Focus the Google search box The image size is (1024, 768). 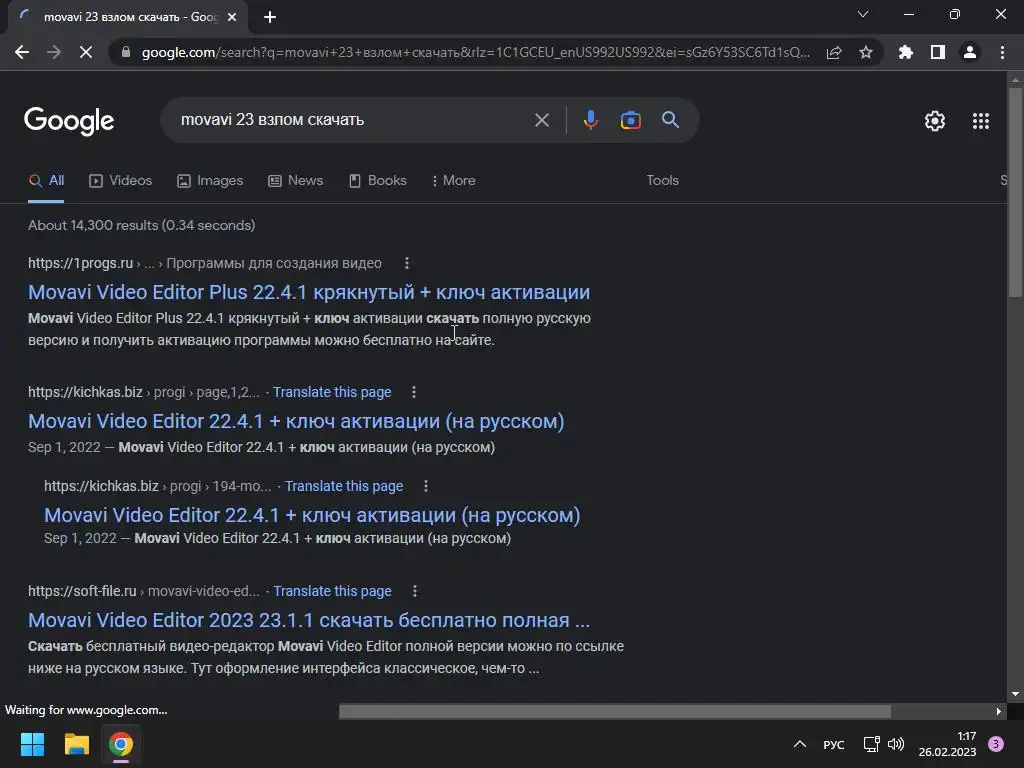353,120
